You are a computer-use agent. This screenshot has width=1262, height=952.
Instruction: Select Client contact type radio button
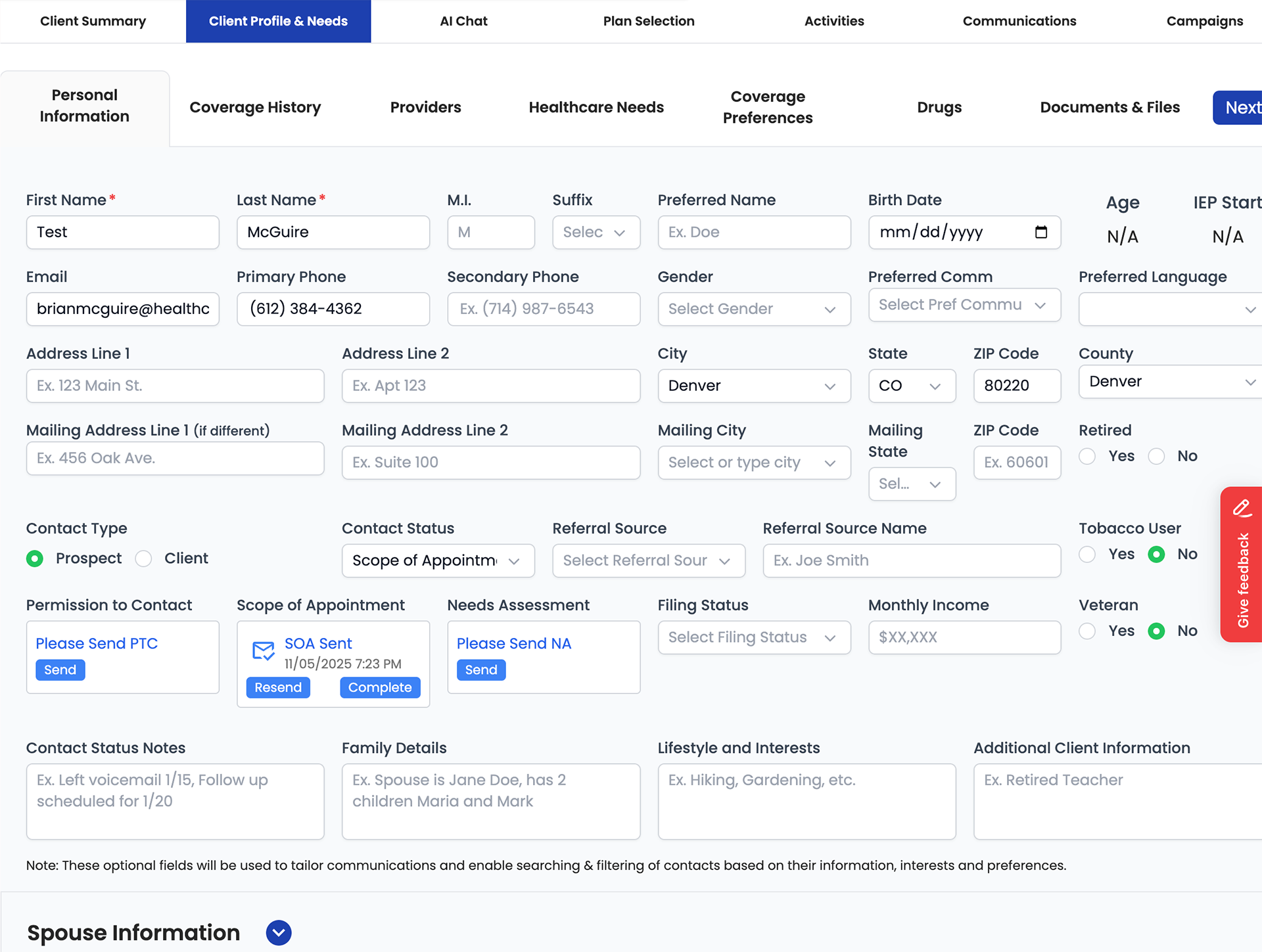pos(143,559)
